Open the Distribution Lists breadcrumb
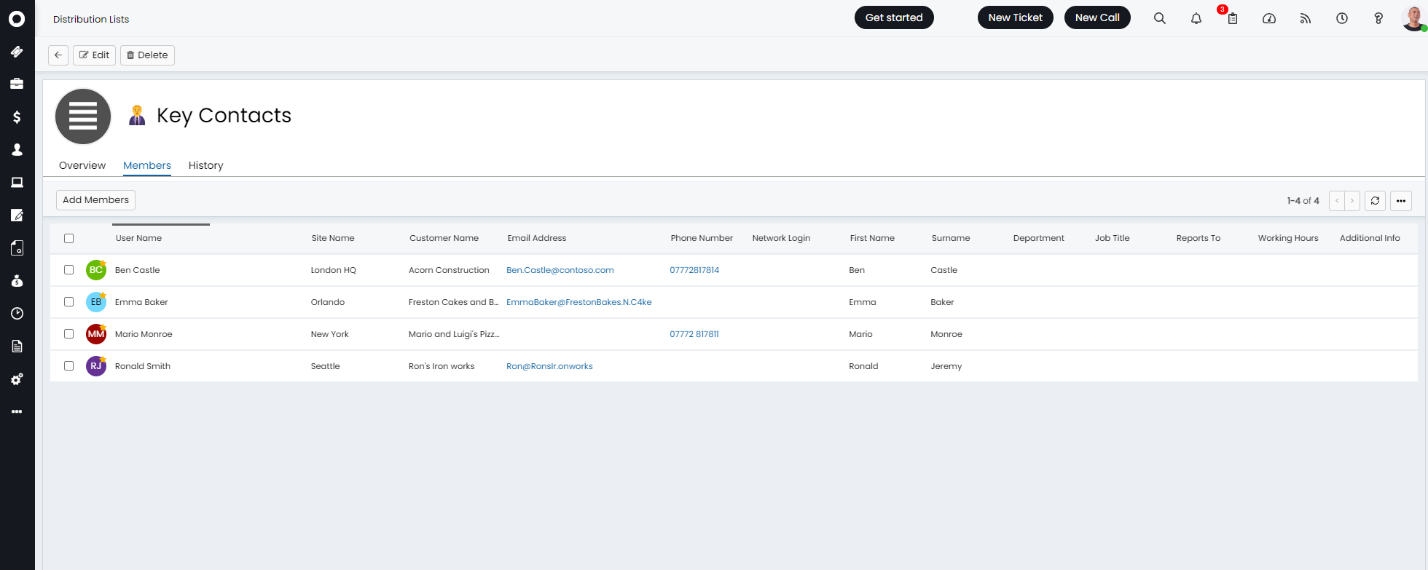 (91, 19)
